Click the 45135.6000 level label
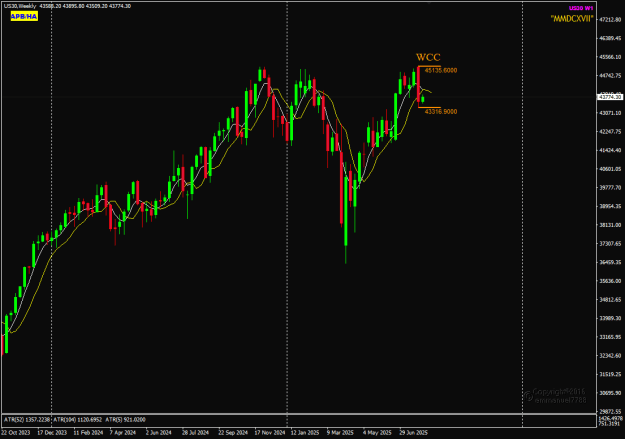Image resolution: width=625 pixels, height=439 pixels. pyautogui.click(x=441, y=71)
